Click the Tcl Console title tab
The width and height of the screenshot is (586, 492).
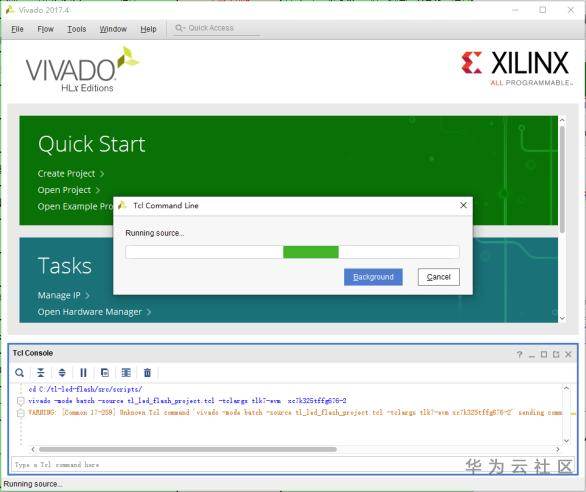click(x=33, y=353)
